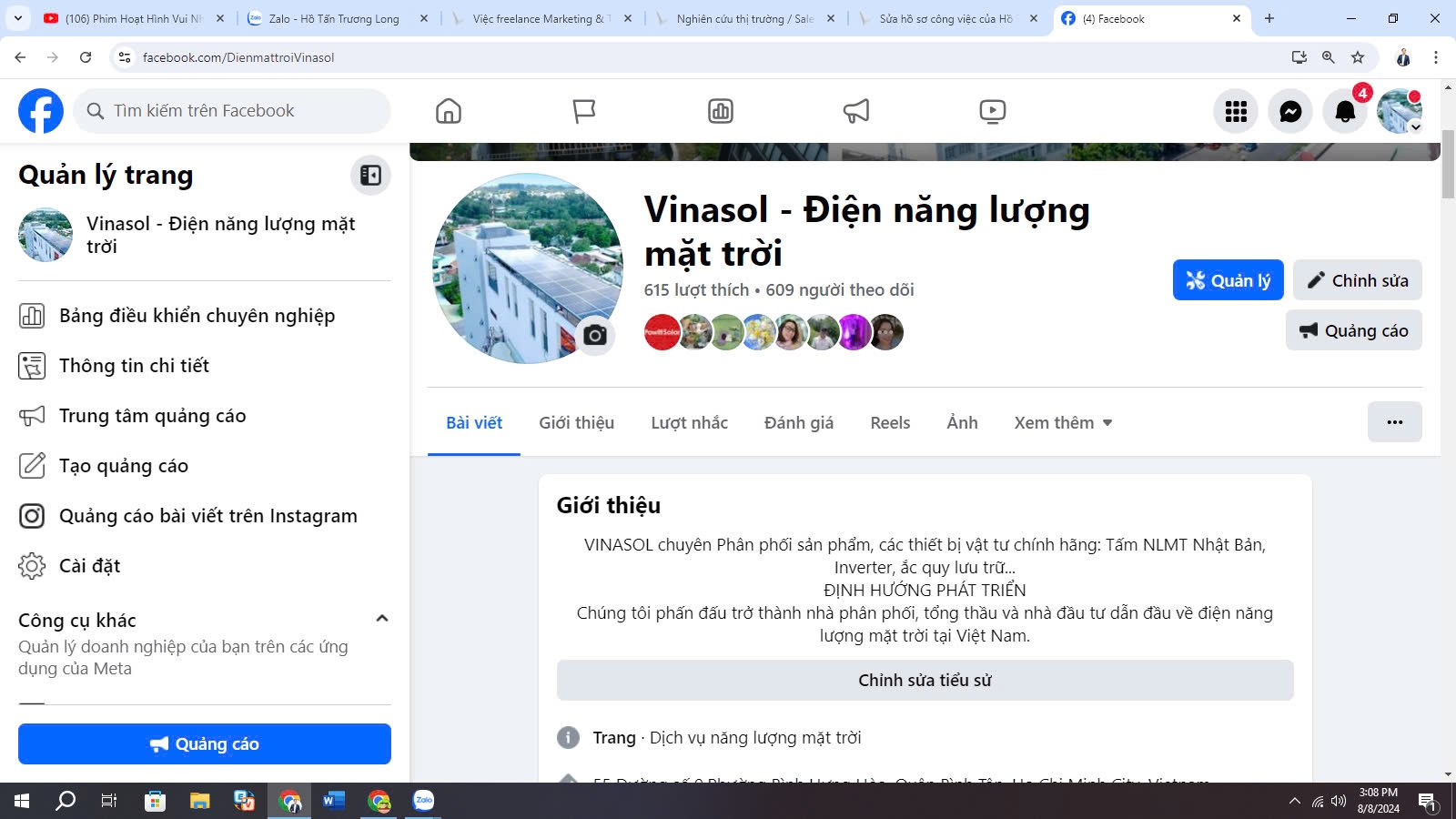
Task: Click the blue Quảng cáo sidebar button
Action: pos(205,744)
